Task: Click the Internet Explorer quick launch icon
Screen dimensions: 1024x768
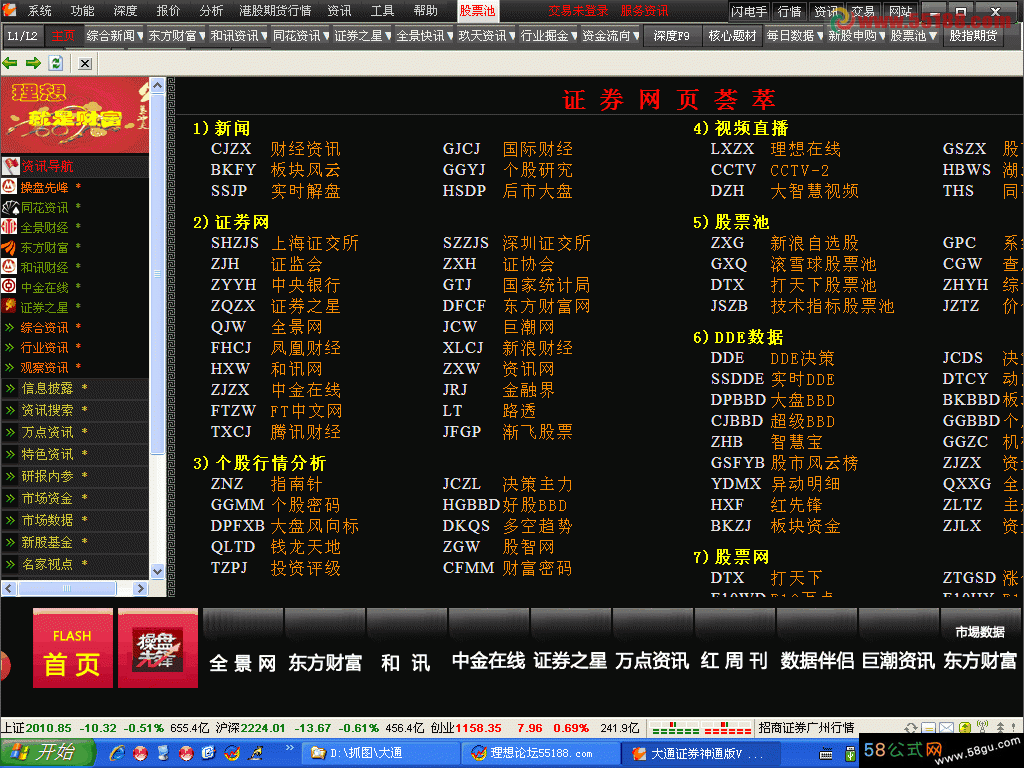Action: click(117, 753)
